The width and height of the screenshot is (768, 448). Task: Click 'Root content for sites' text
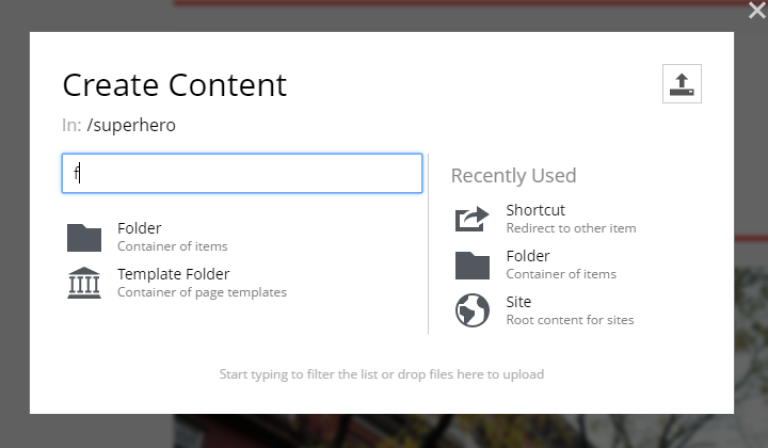point(570,320)
